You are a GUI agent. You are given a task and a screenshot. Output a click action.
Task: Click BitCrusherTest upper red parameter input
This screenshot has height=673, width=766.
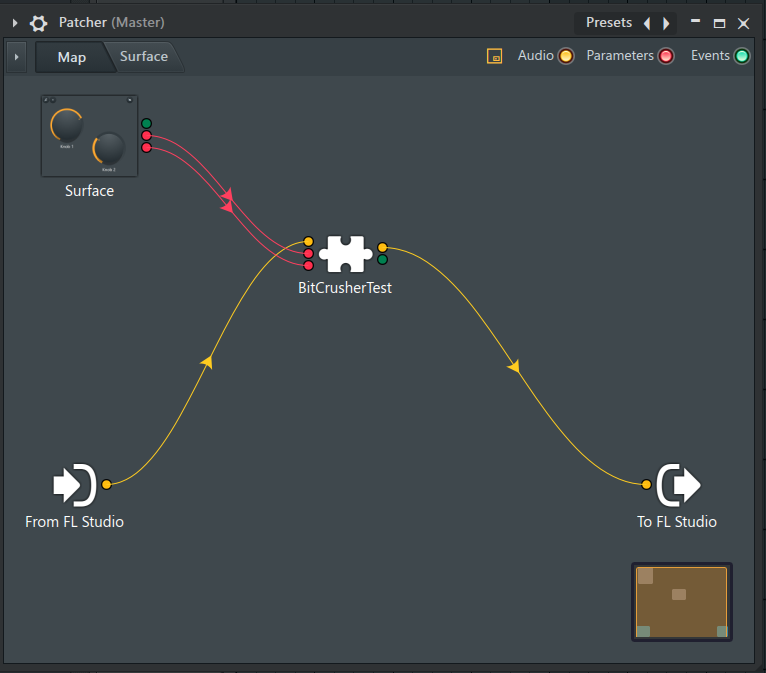click(x=308, y=253)
